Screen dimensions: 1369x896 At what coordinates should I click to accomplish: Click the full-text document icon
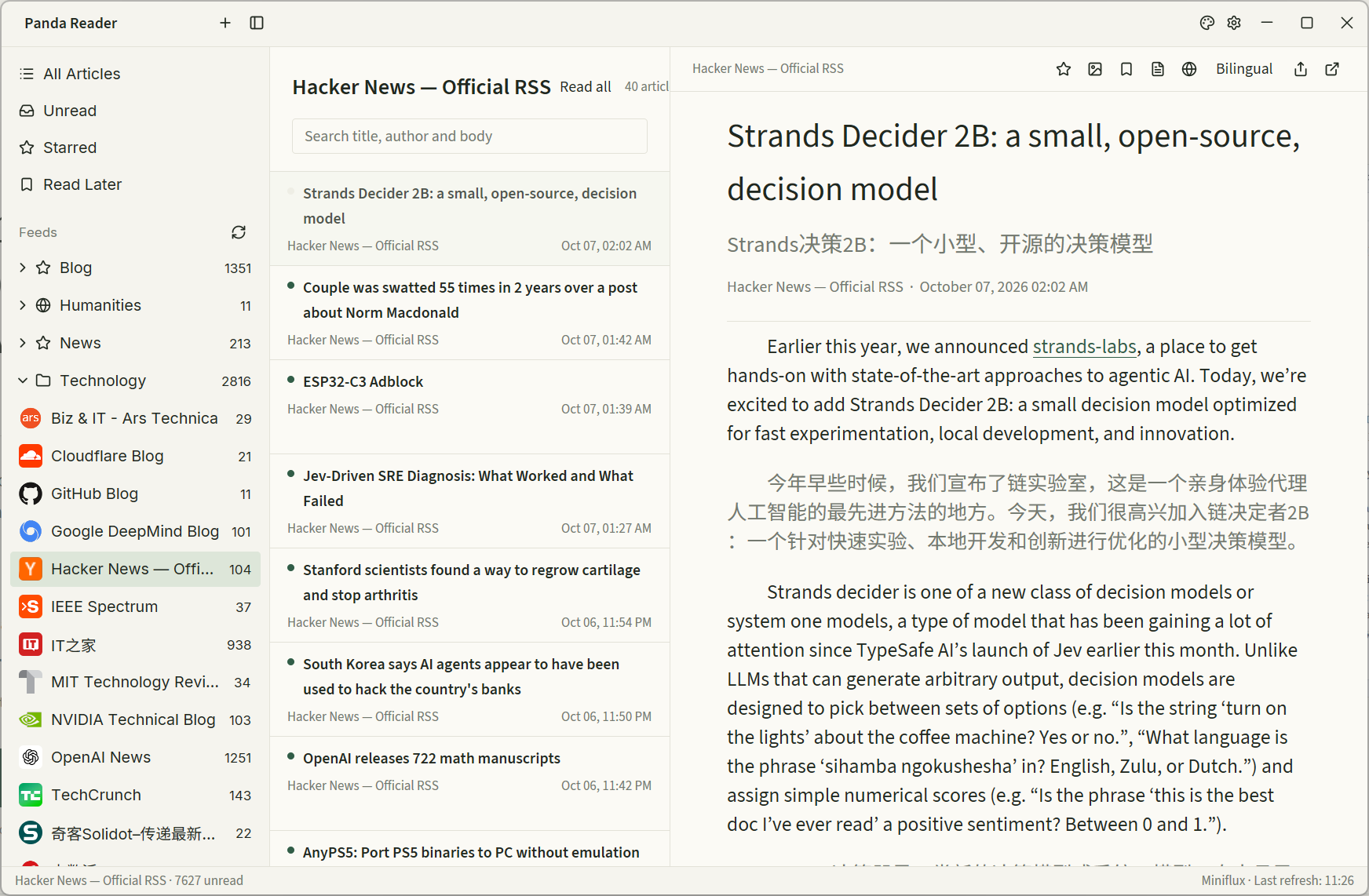click(1158, 69)
